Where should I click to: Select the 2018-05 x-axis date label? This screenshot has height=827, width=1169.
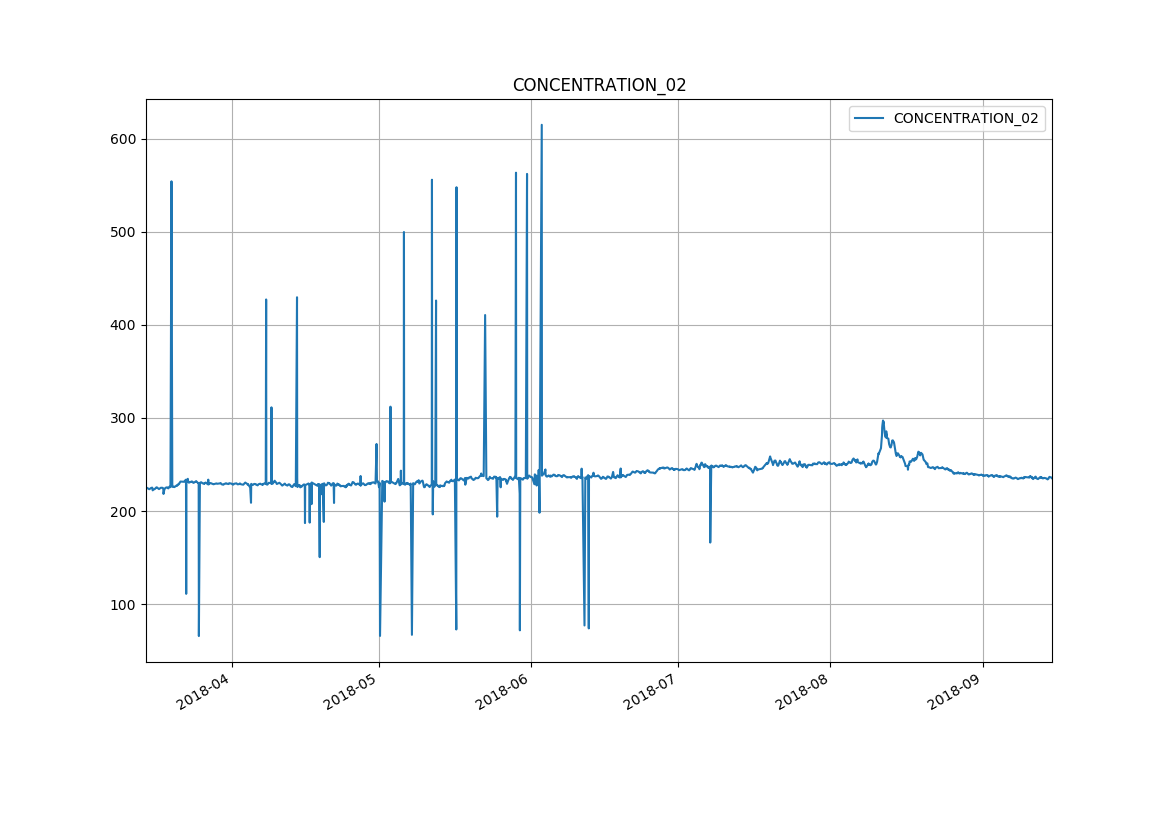[351, 690]
